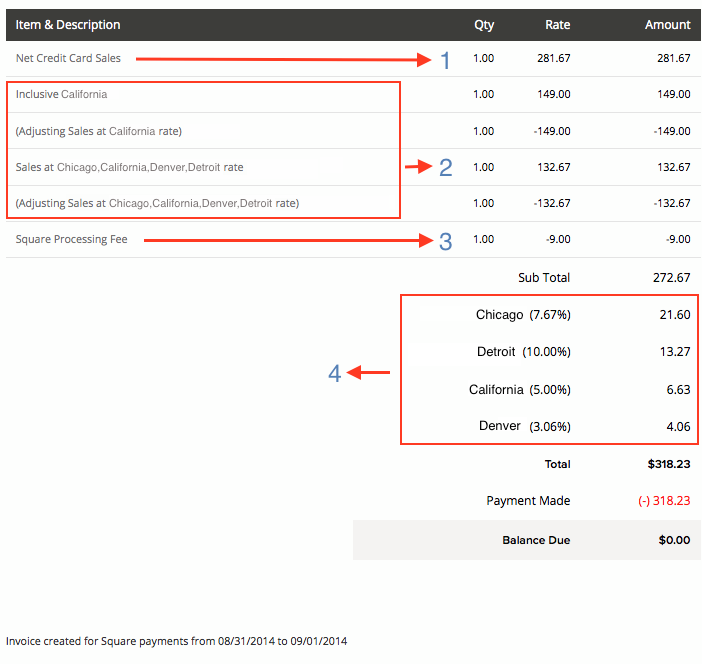Click the Qty column header
The image size is (702, 664).
pos(484,25)
